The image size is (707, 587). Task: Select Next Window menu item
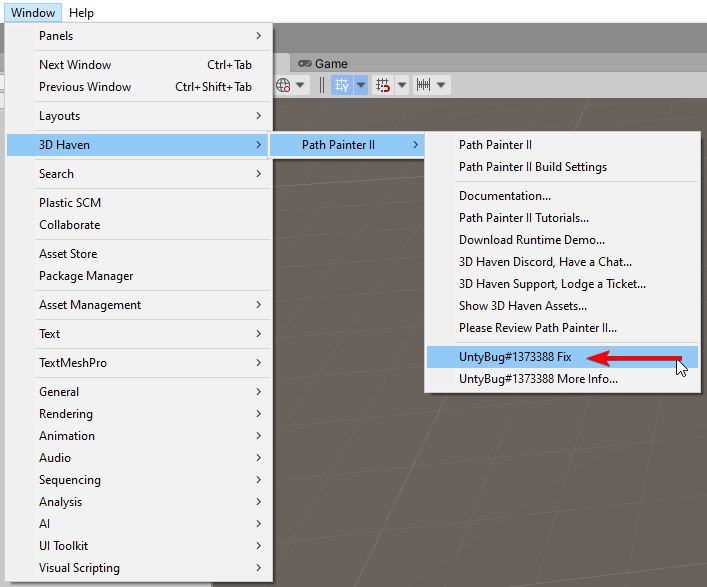pyautogui.click(x=139, y=64)
